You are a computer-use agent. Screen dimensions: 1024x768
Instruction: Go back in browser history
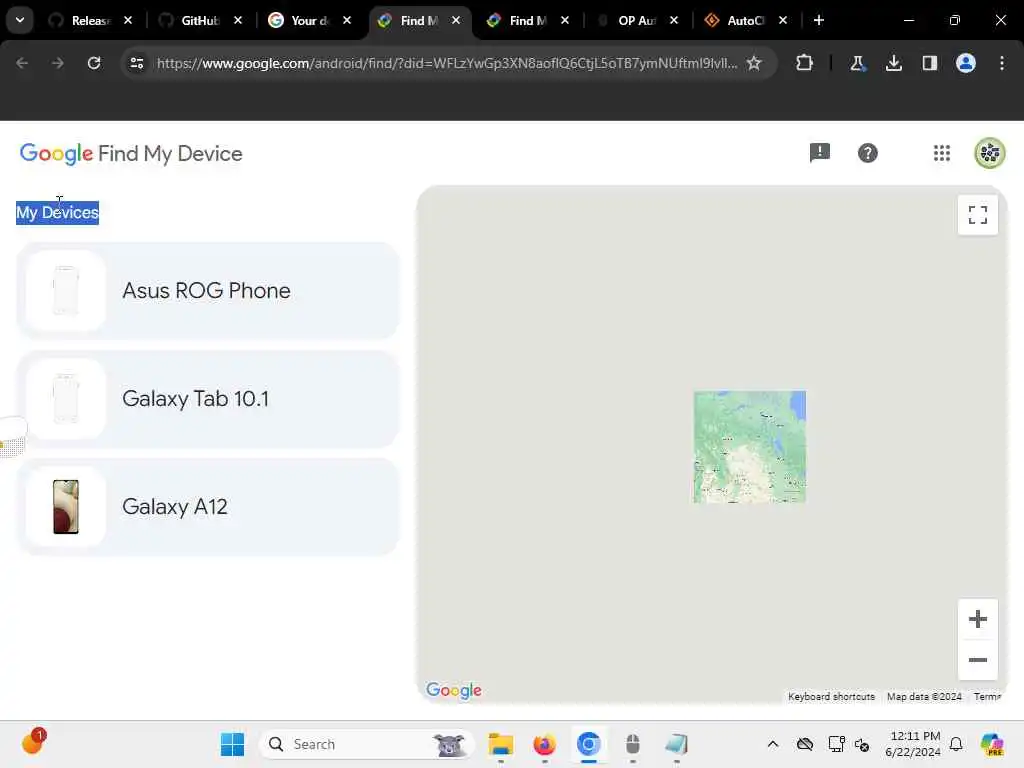[22, 63]
